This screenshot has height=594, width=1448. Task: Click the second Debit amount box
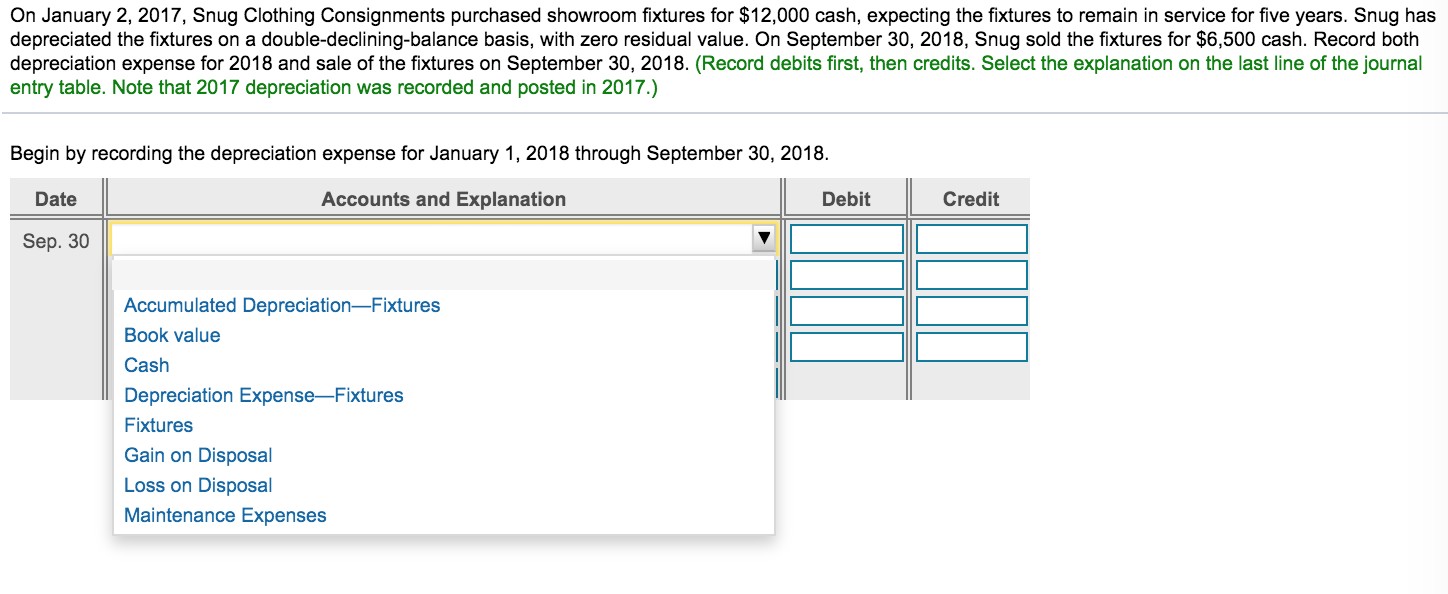[x=846, y=274]
